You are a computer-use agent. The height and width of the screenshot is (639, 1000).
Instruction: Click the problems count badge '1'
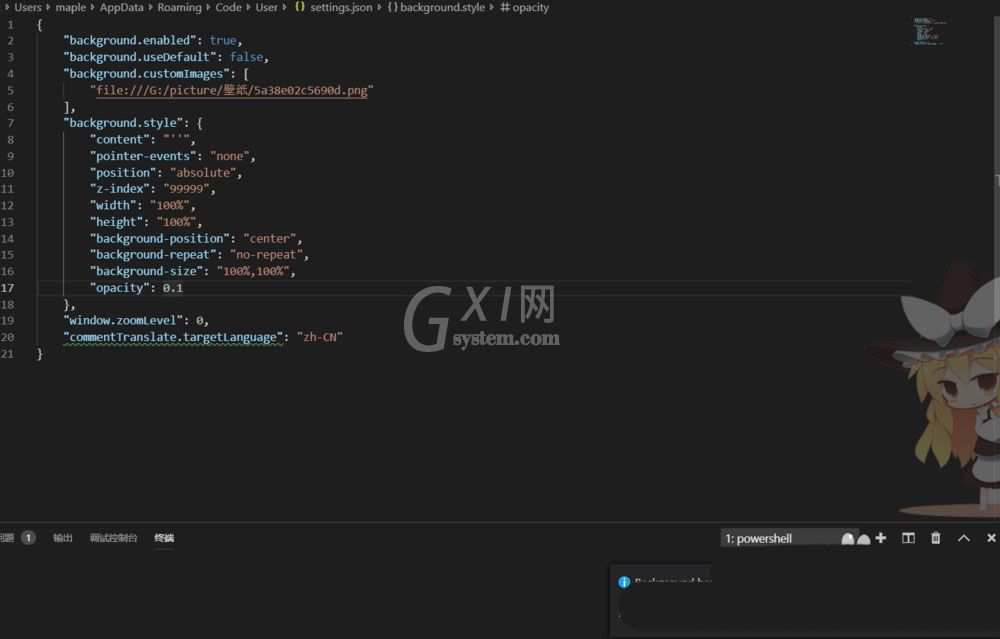pos(28,538)
